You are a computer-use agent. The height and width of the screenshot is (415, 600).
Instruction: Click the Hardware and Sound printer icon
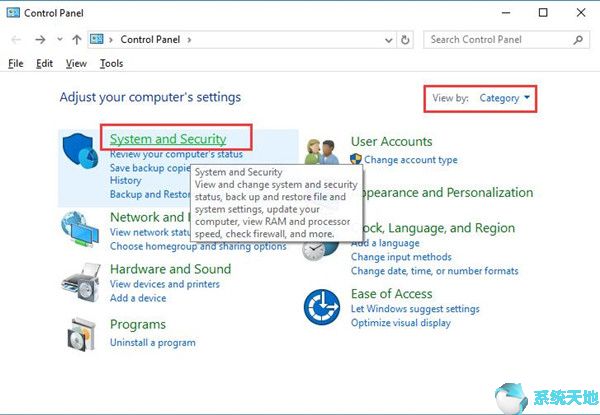pos(81,282)
